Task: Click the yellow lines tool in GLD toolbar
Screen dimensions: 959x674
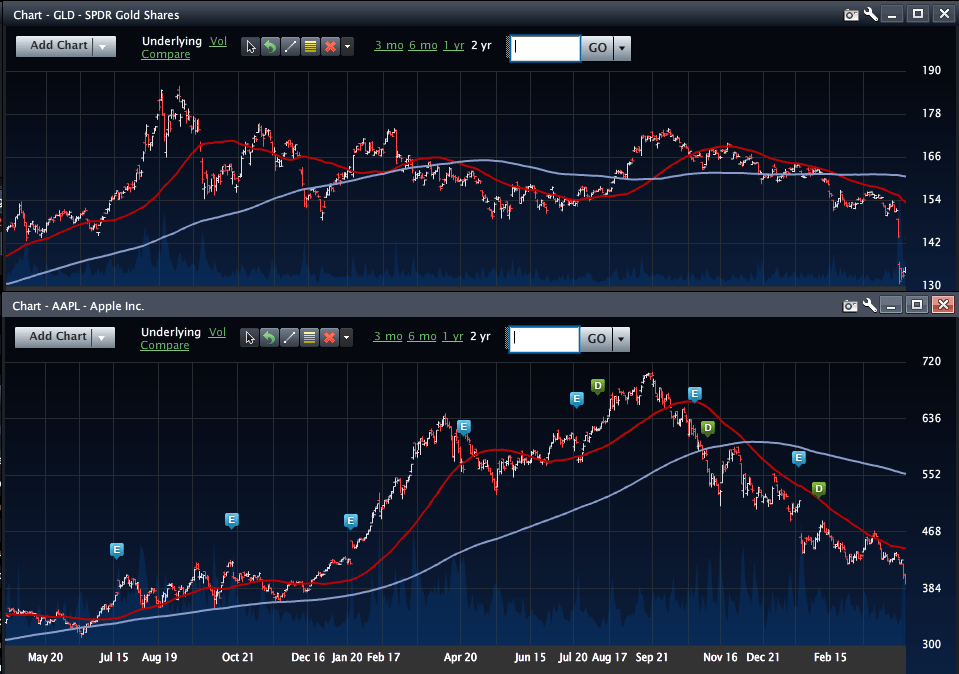Action: click(x=310, y=47)
